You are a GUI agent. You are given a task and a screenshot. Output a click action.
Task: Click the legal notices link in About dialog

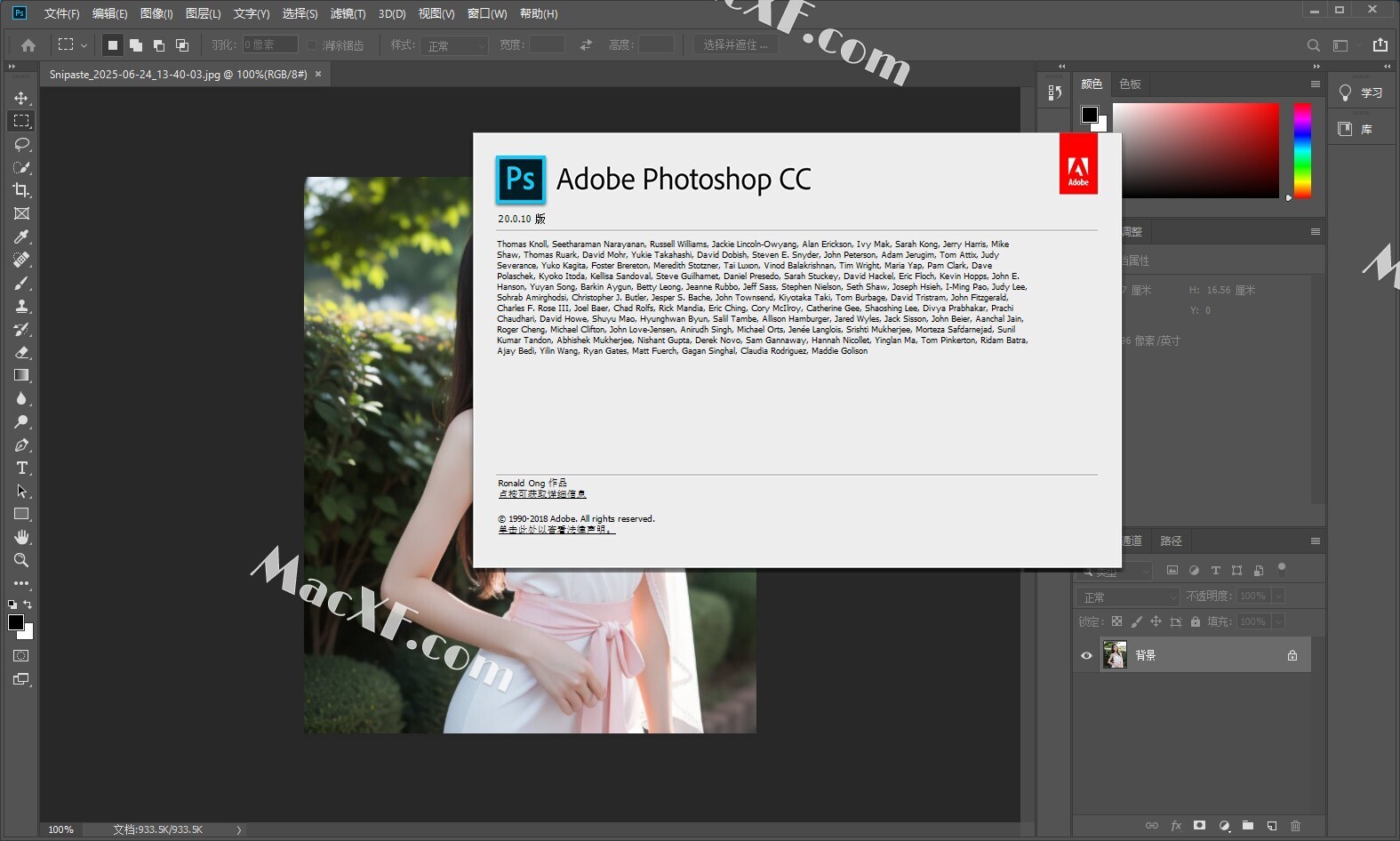tap(556, 530)
